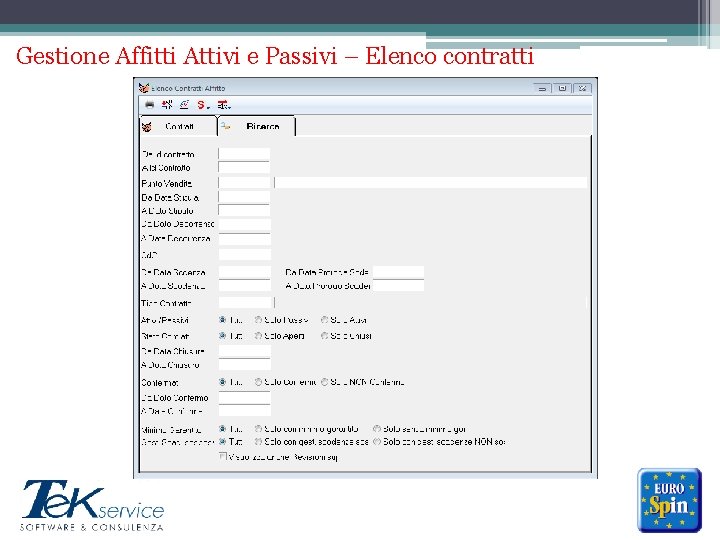720x540 pixels.
Task: Select Solo con gest. scadenze sos option
Action: pyautogui.click(x=259, y=441)
